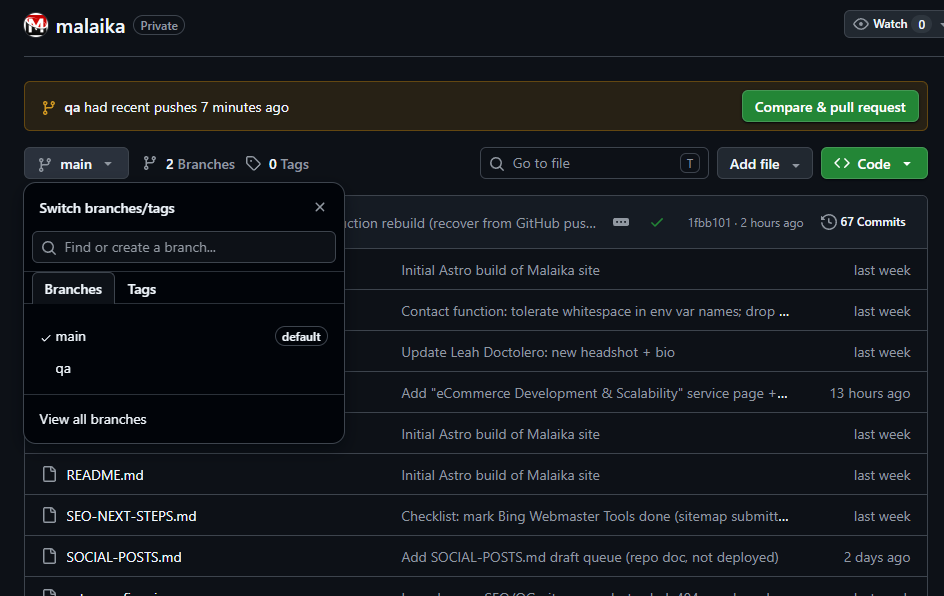Select the Branches tab in popup
The width and height of the screenshot is (944, 596).
[x=73, y=289]
